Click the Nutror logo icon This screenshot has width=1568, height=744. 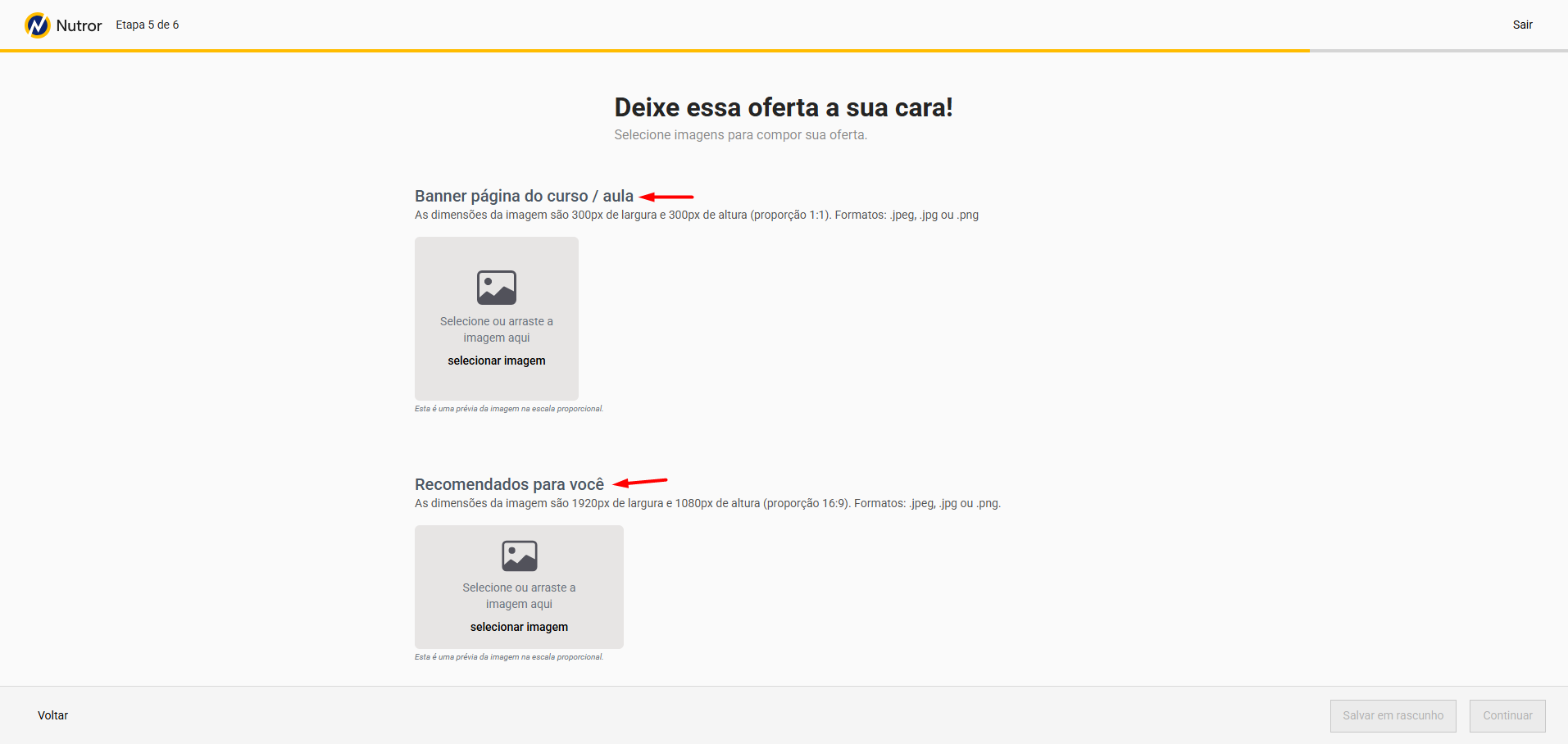pyautogui.click(x=38, y=25)
